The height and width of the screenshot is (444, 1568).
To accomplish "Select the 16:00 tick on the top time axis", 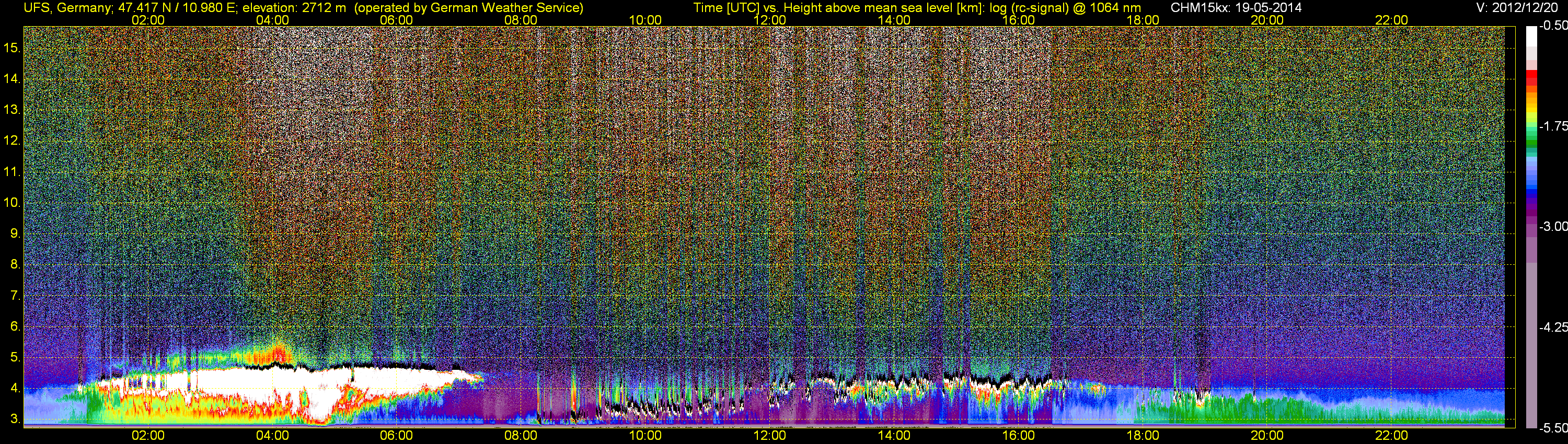I will (1018, 20).
